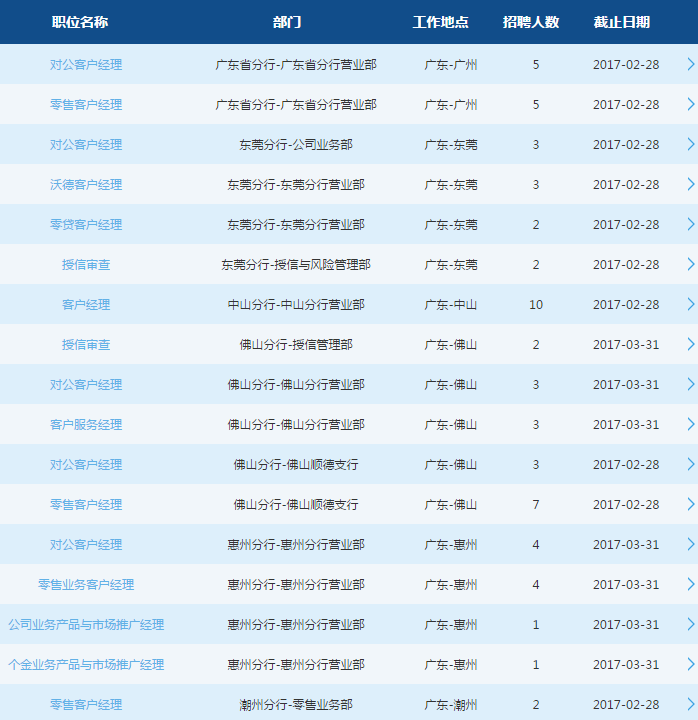Click the 职位名称 column header

coord(80,22)
